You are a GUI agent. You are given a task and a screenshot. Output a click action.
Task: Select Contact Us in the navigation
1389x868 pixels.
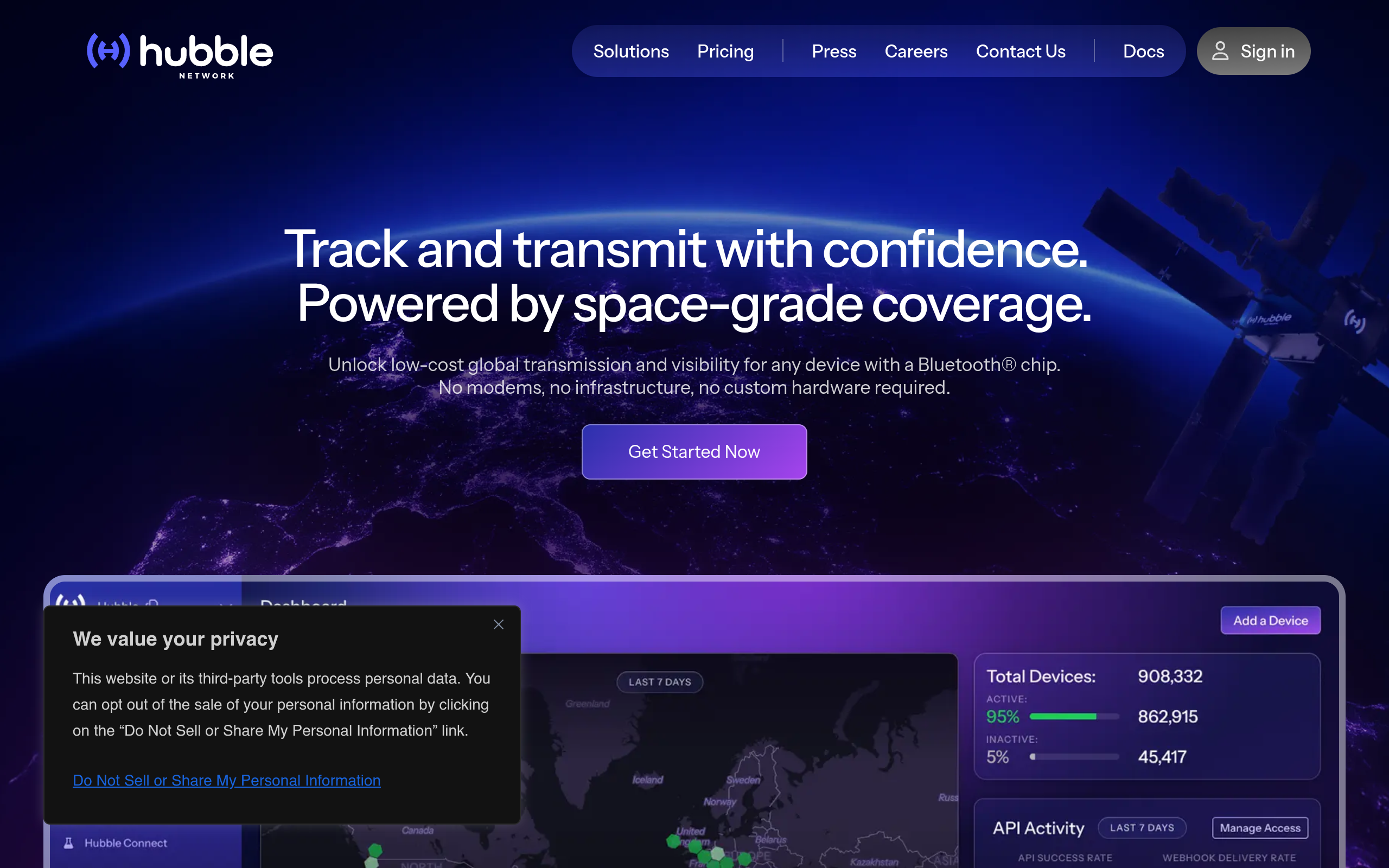click(x=1021, y=51)
